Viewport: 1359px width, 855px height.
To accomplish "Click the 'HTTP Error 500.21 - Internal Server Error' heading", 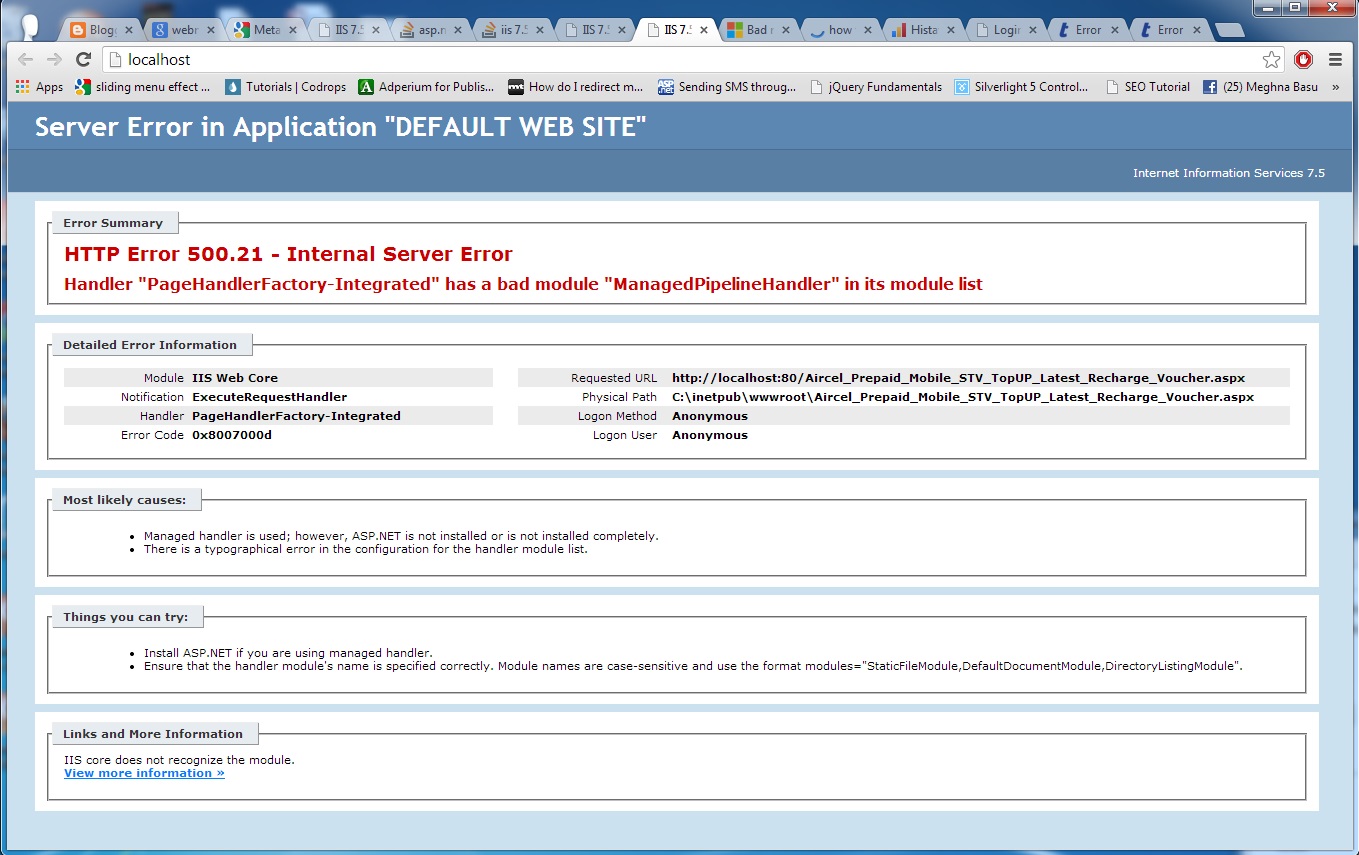I will 288,254.
